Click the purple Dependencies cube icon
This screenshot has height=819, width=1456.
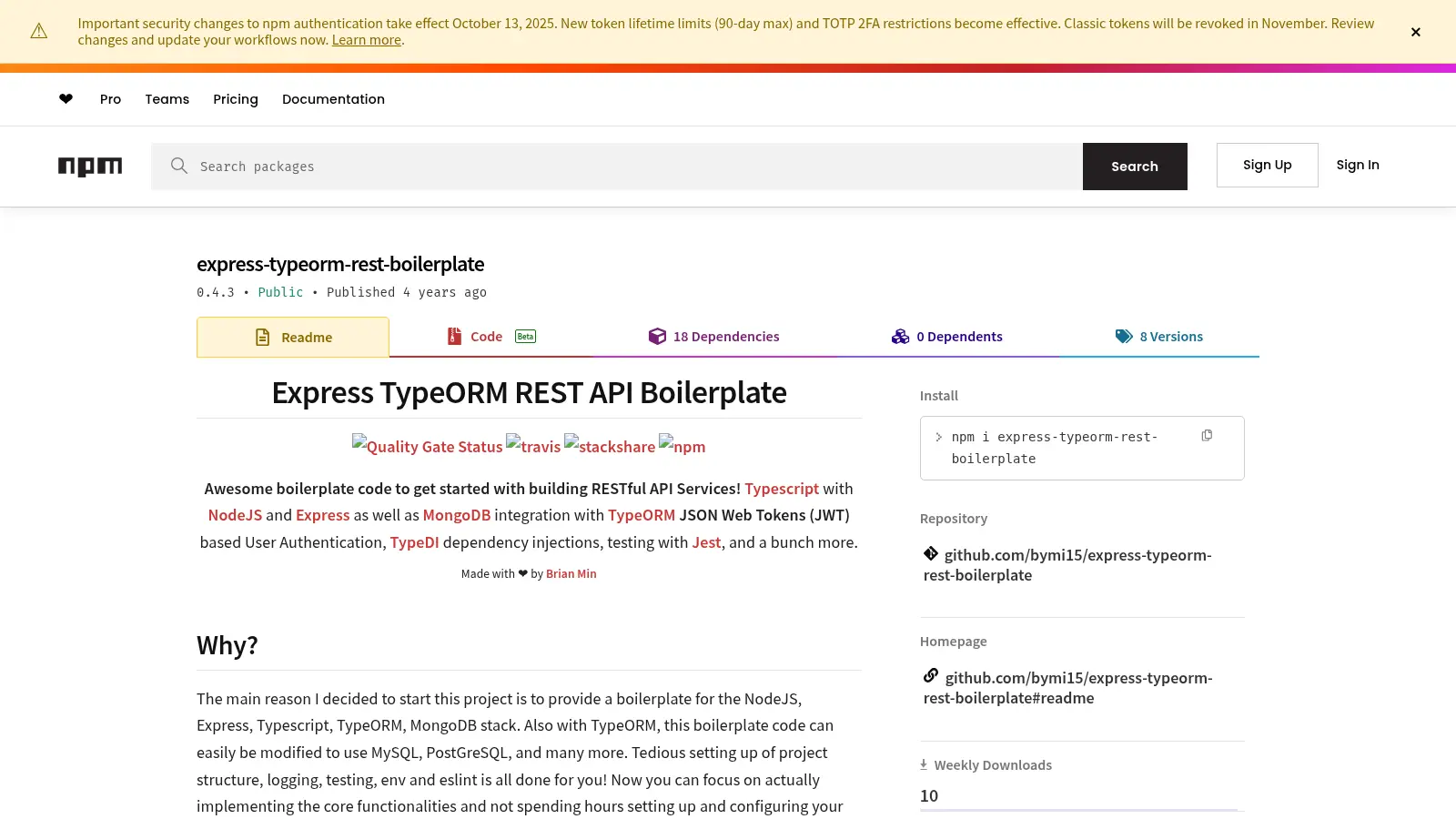coord(657,337)
